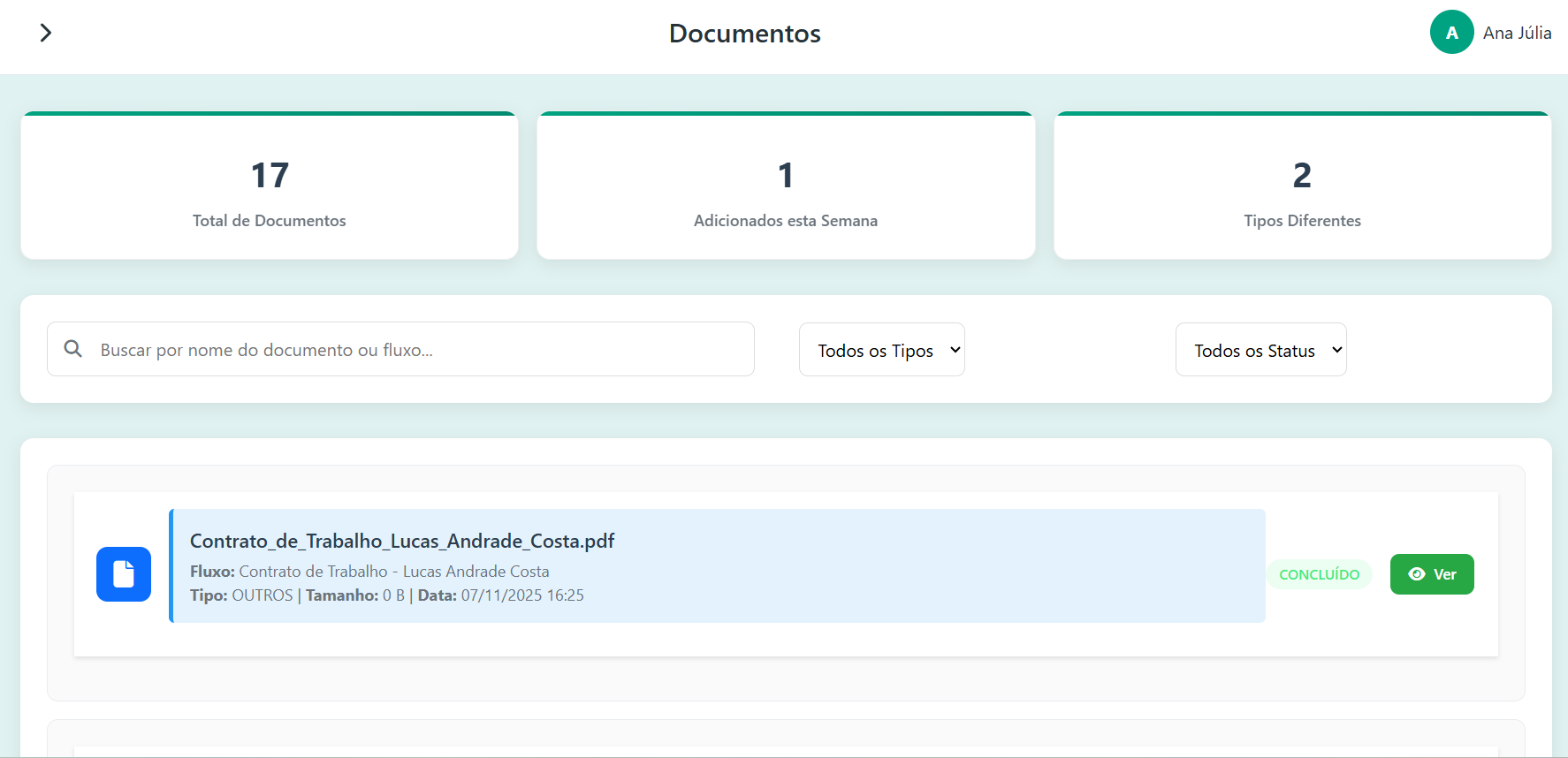
Task: Click the number 2 in the types card
Action: point(1302,175)
